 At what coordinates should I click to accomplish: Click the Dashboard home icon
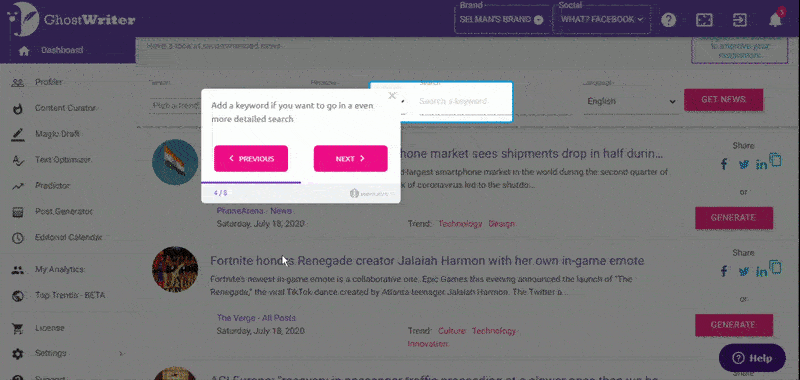tap(23, 50)
